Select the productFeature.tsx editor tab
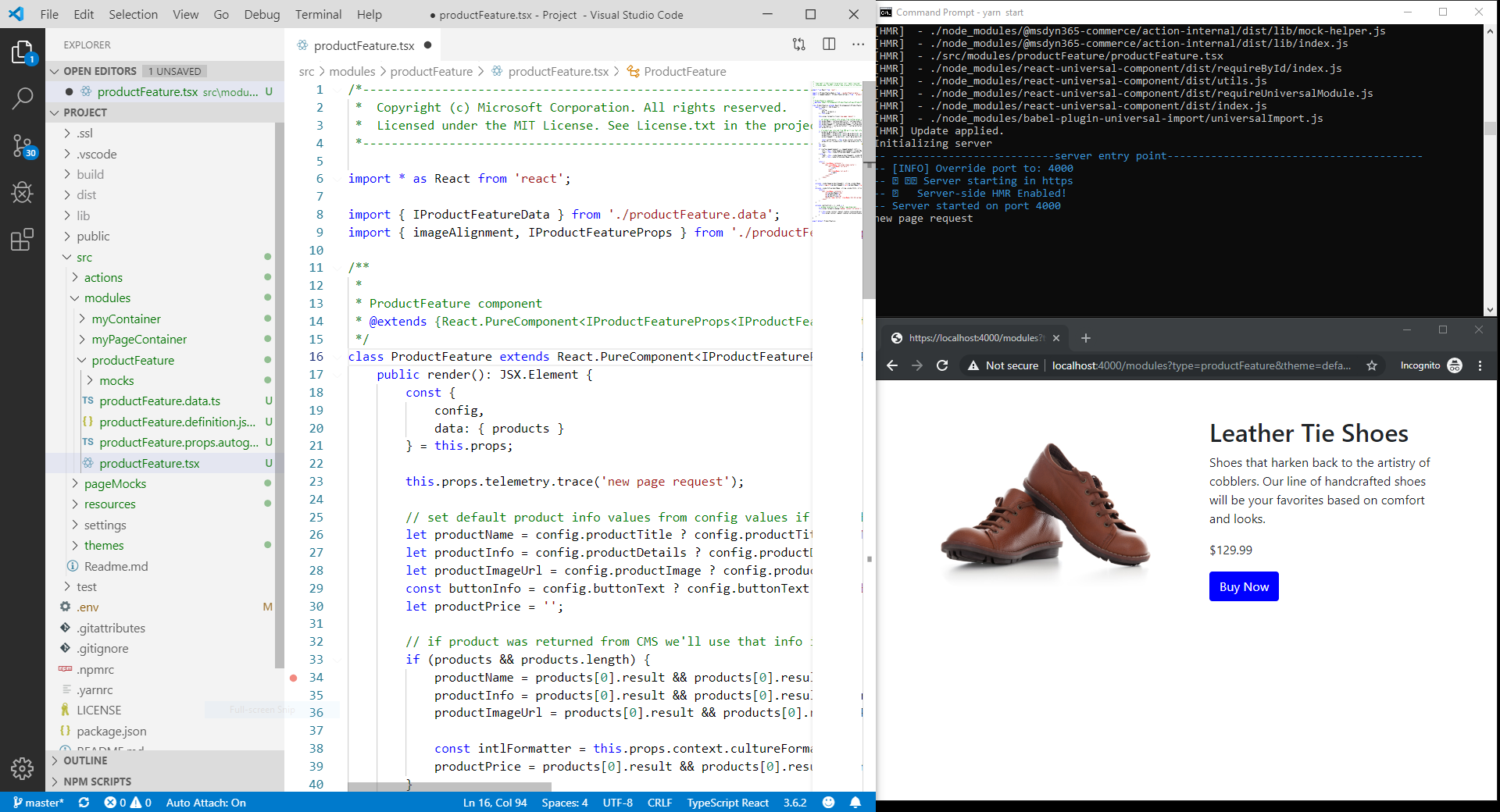 coord(364,45)
